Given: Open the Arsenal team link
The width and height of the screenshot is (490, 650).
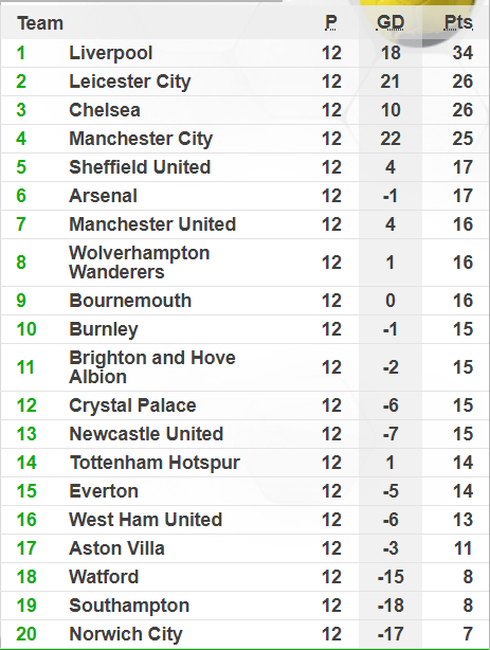Looking at the screenshot, I should coord(103,196).
